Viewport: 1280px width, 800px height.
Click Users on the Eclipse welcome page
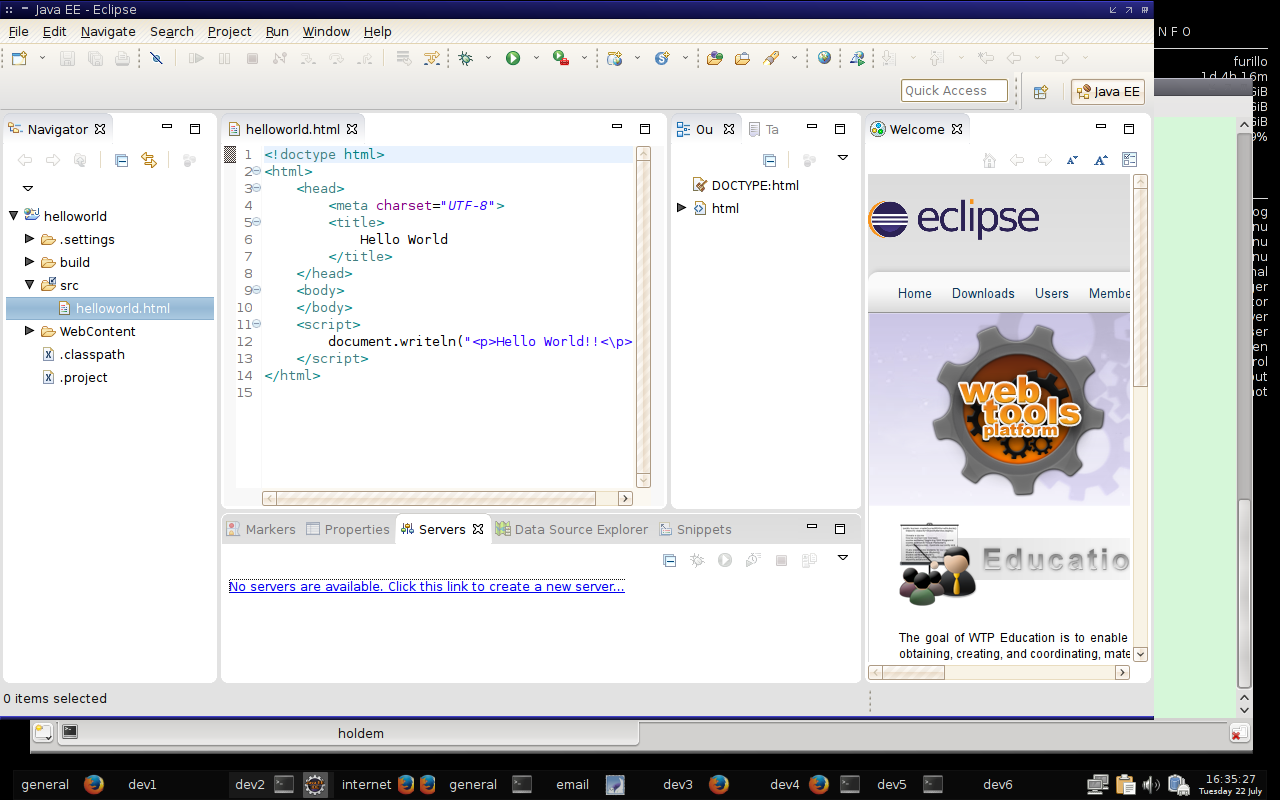[1051, 293]
